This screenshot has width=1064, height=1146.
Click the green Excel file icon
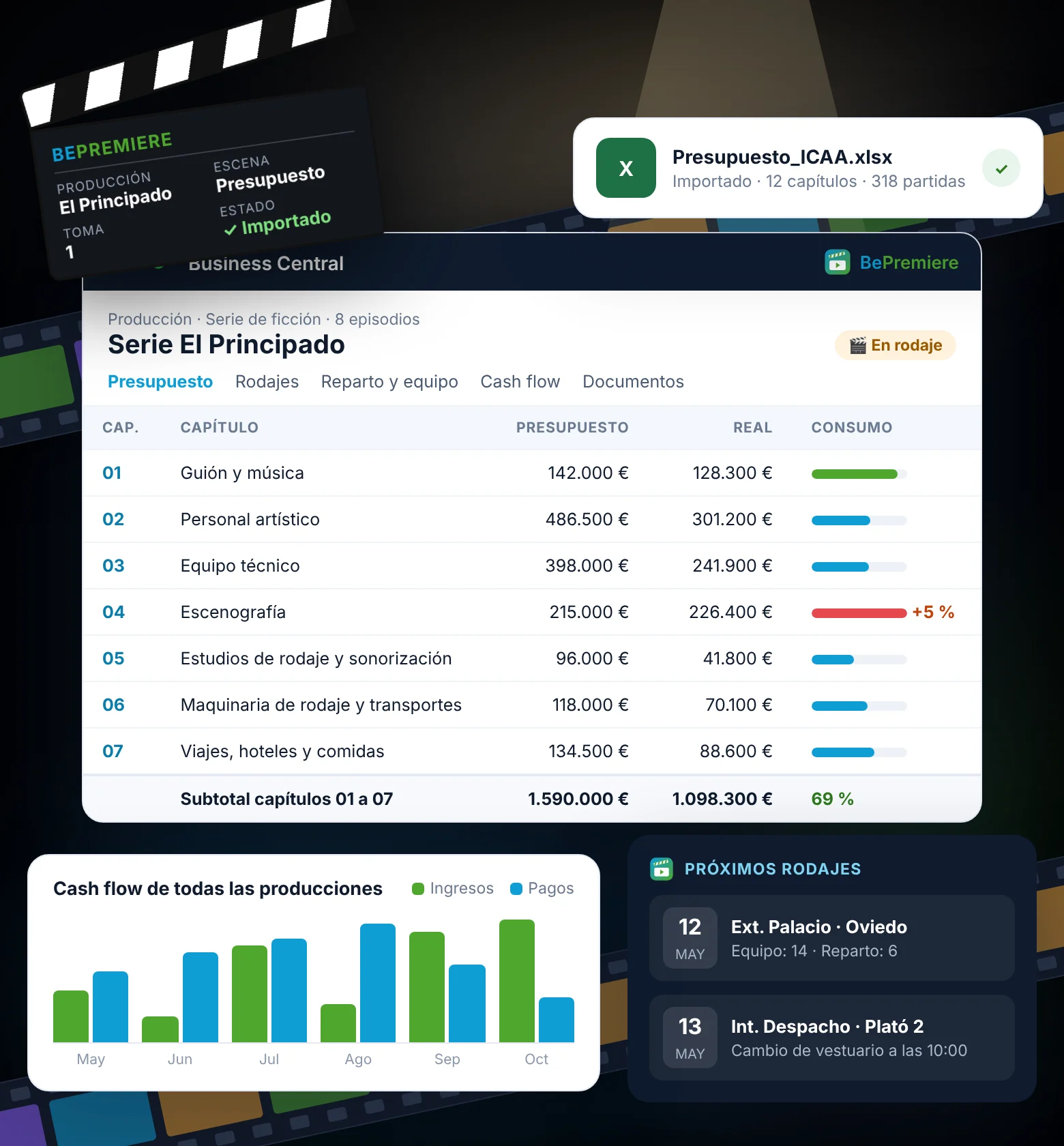[x=625, y=168]
